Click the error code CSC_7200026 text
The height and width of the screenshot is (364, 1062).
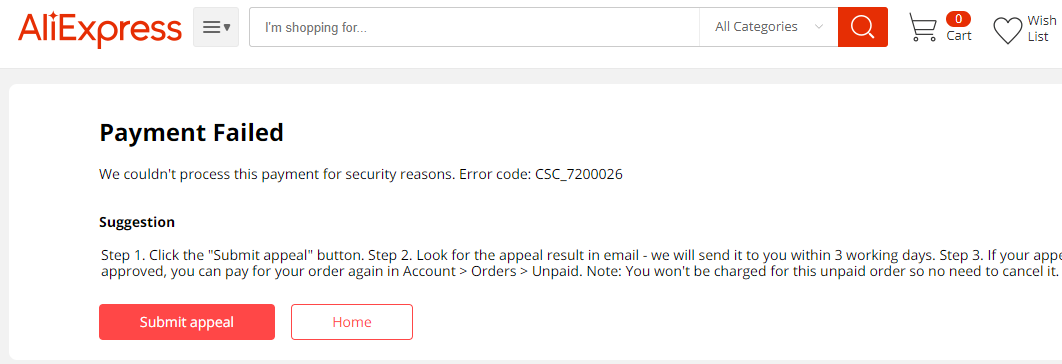tap(579, 175)
